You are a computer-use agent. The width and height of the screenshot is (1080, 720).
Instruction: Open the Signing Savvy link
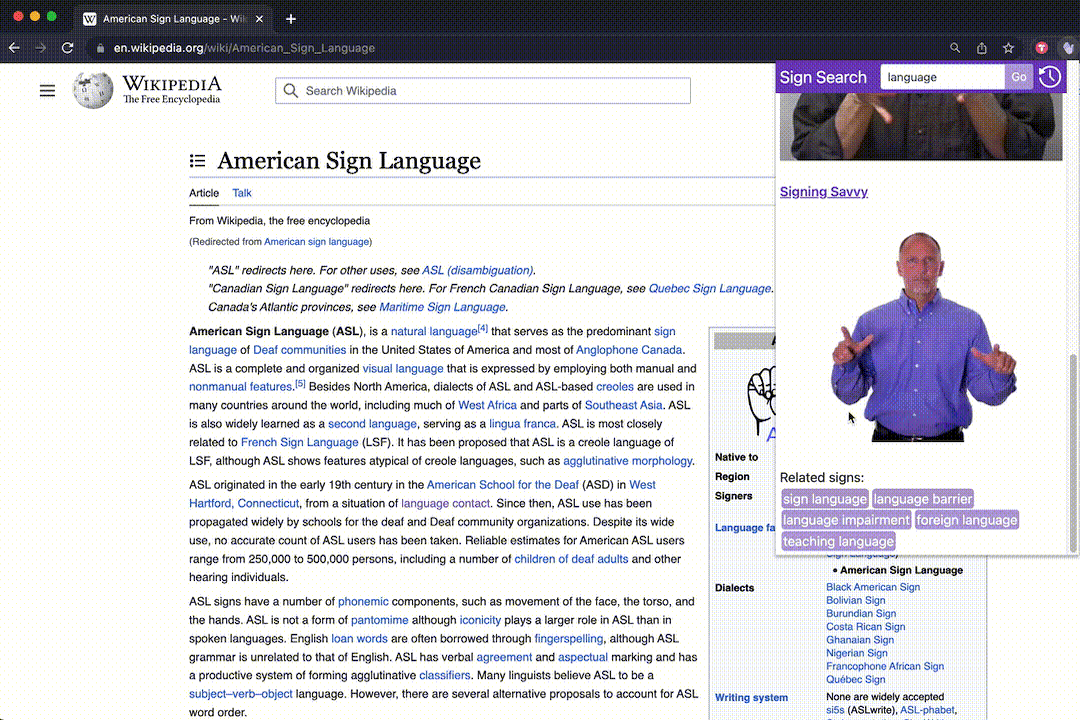pos(823,192)
